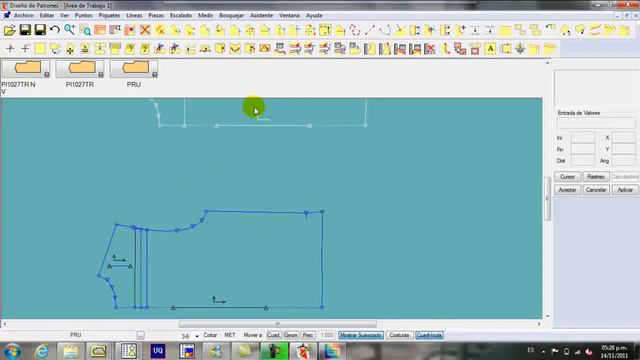This screenshot has width=640, height=360.
Task: Click the Open folder icon
Action: [10, 30]
